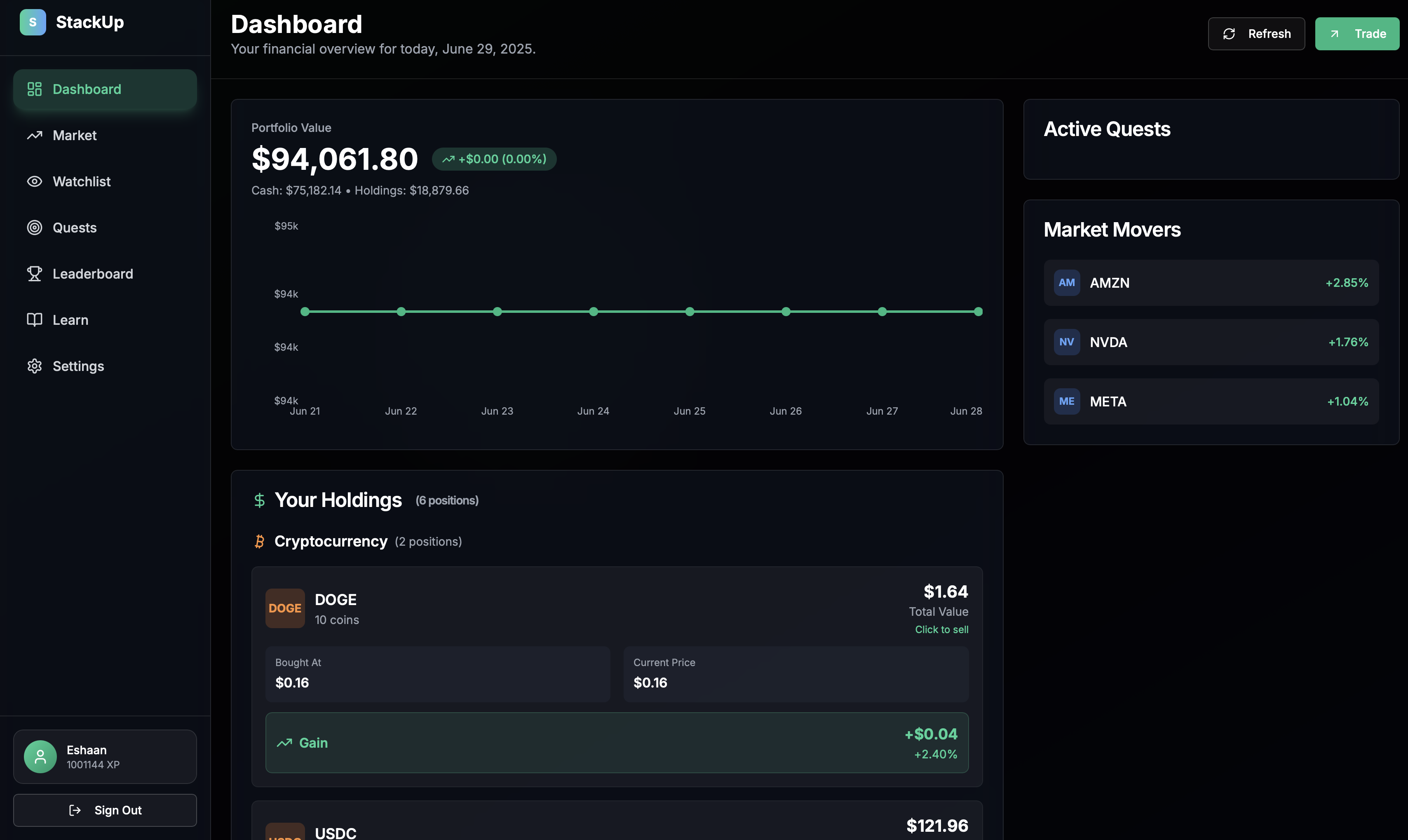Click the Leaderboard trophy icon
Viewport: 1408px width, 840px height.
click(x=35, y=273)
